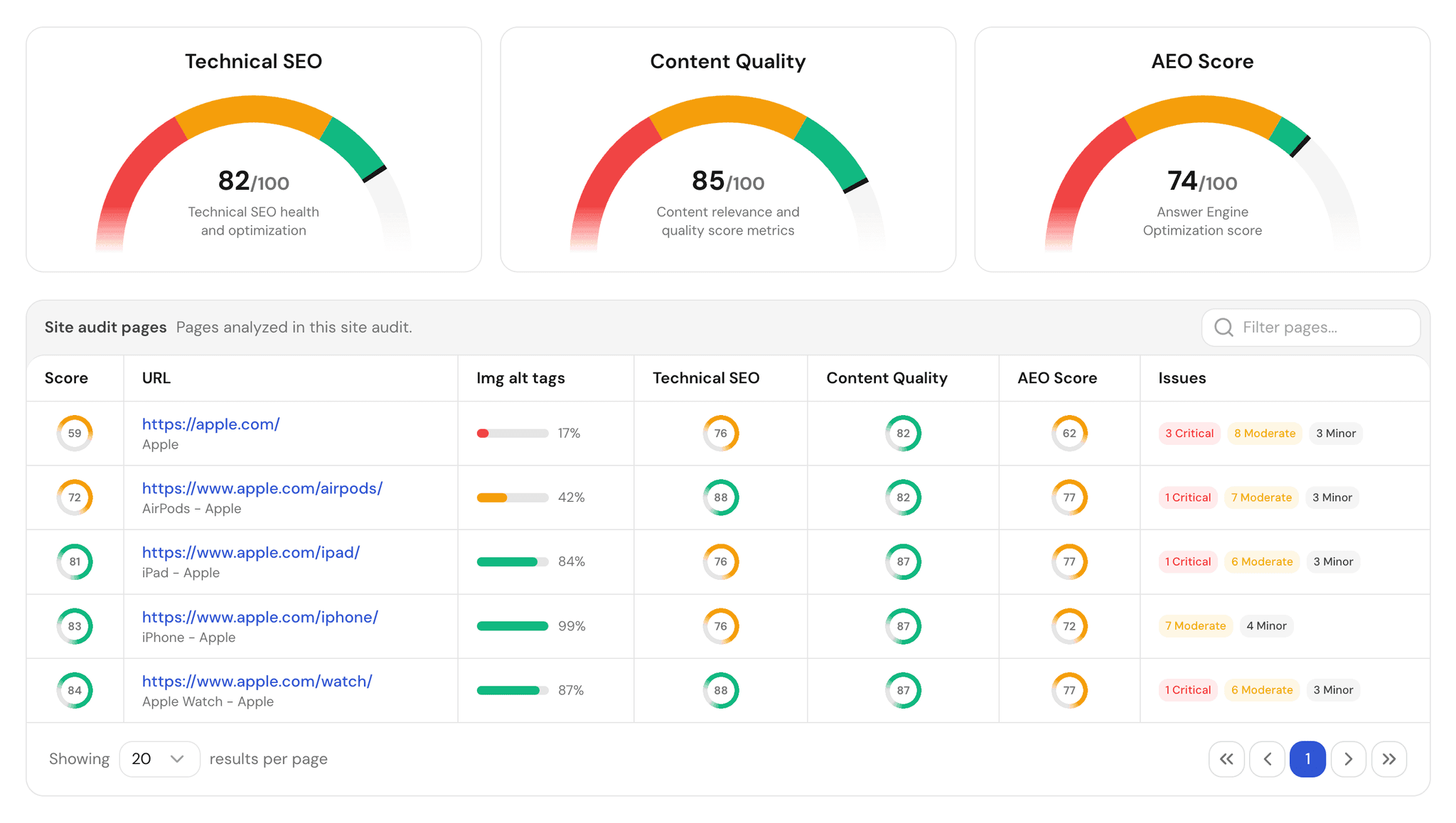The image size is (1456, 823).
Task: Click the overall score ring showing 84
Action: pyautogui.click(x=75, y=690)
